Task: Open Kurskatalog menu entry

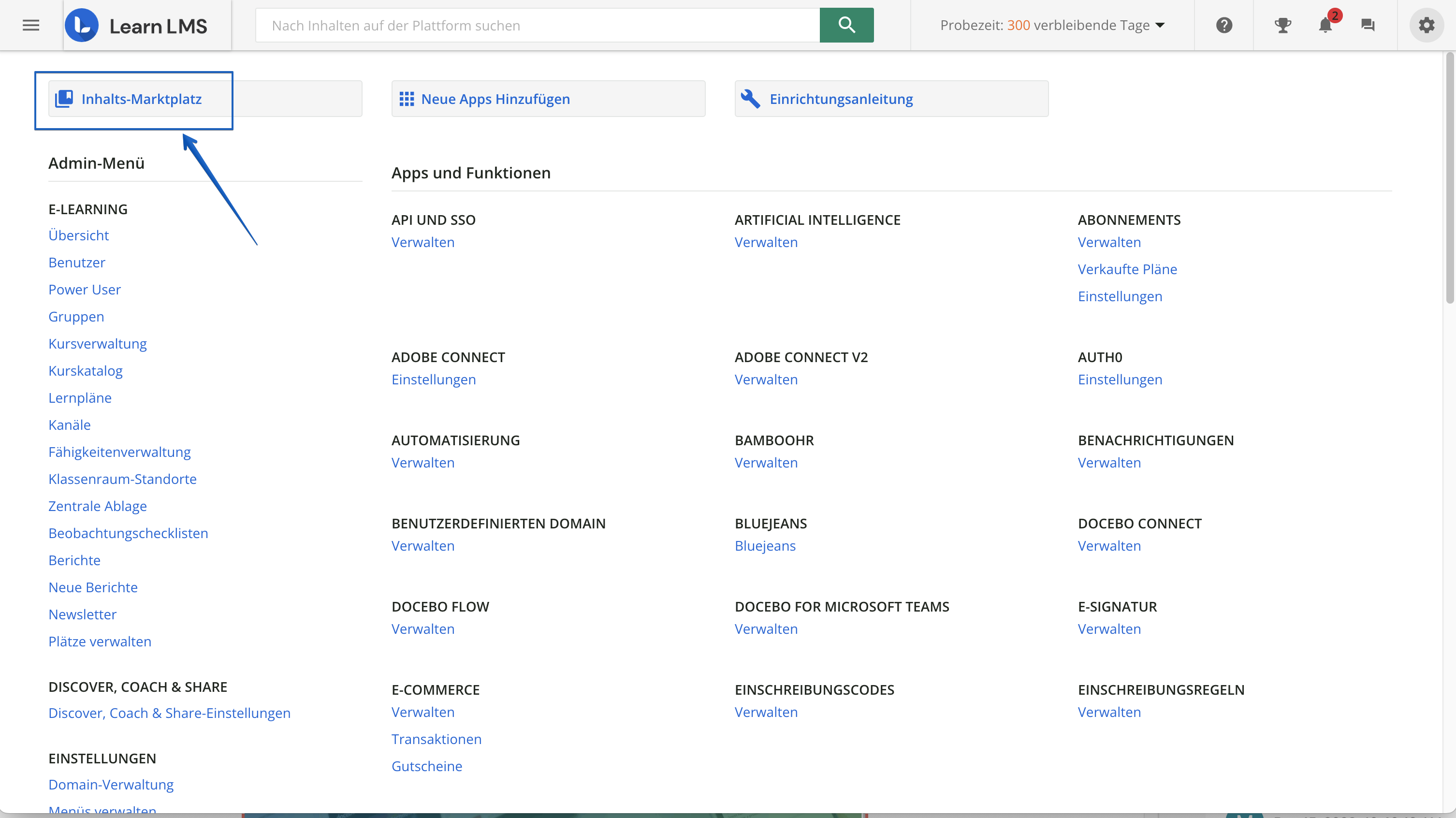Action: click(86, 371)
